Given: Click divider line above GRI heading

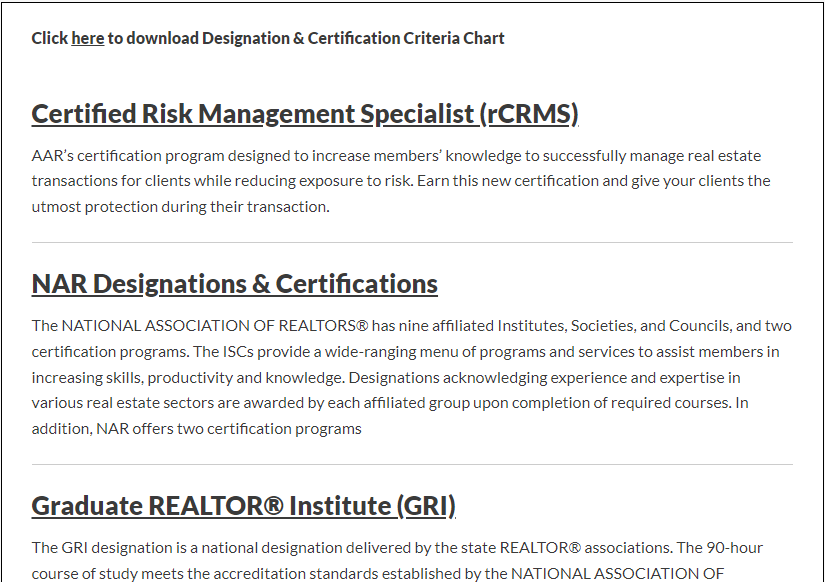Looking at the screenshot, I should click(x=412, y=465).
